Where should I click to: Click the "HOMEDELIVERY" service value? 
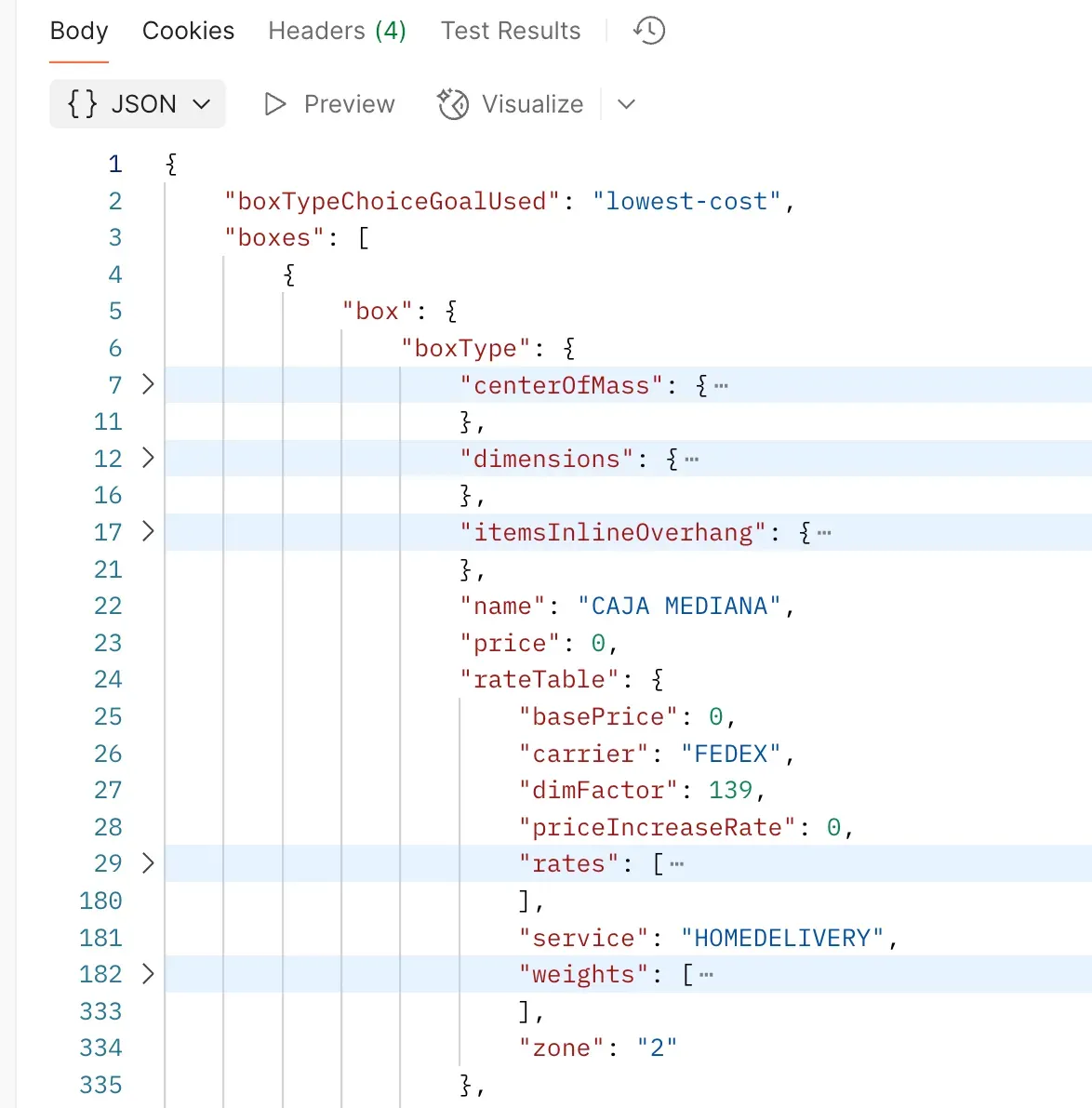(x=782, y=939)
